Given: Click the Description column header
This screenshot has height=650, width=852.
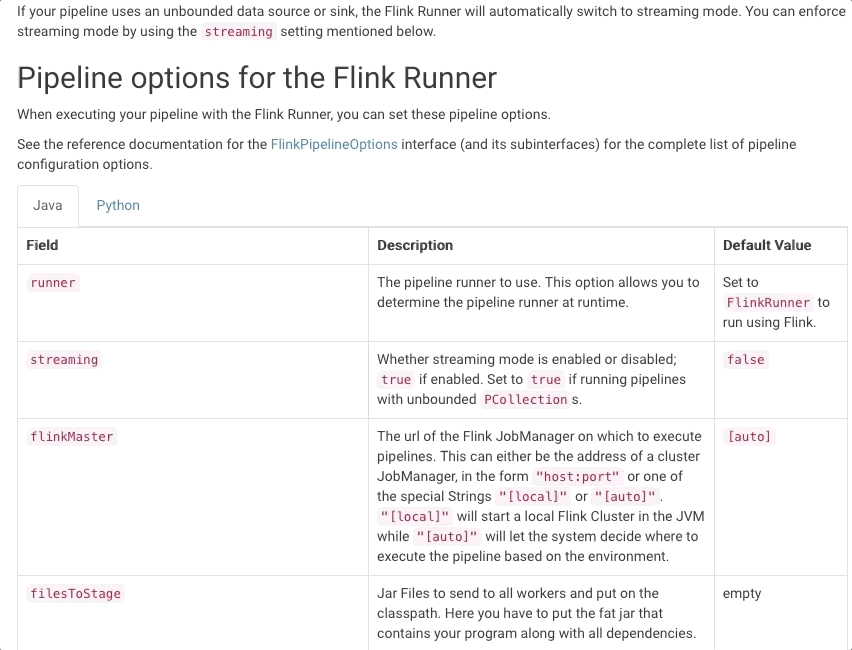Looking at the screenshot, I should coord(415,245).
